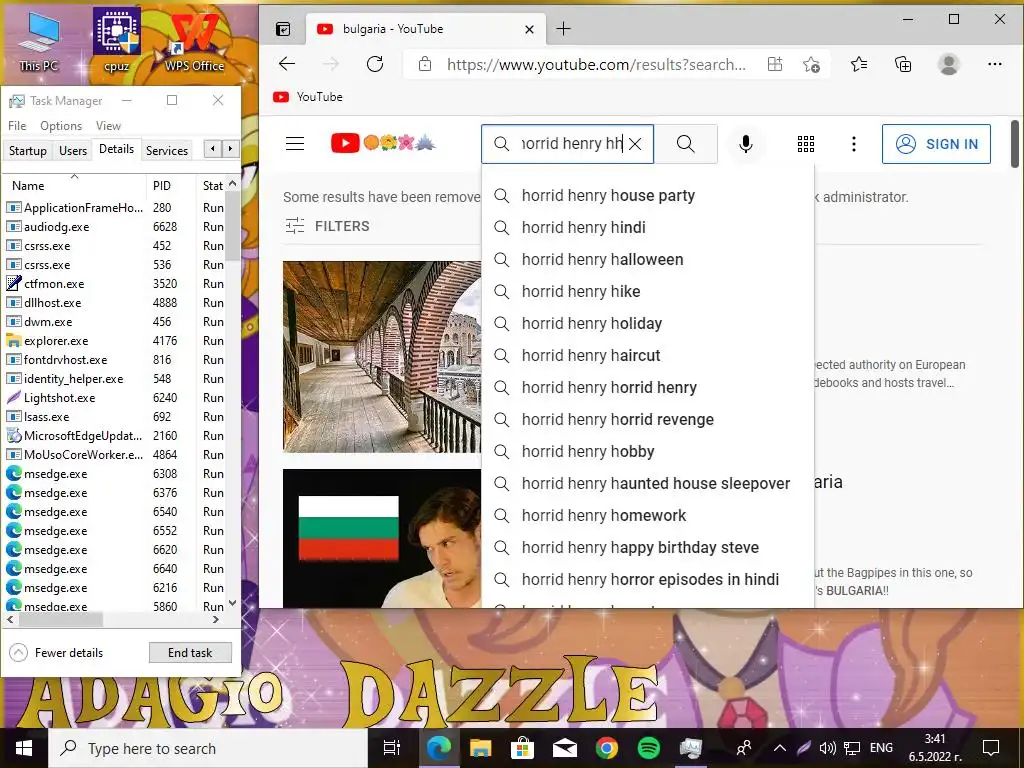Open Microsoft Store from the taskbar
Screen dimensions: 1024x768
tap(522, 748)
